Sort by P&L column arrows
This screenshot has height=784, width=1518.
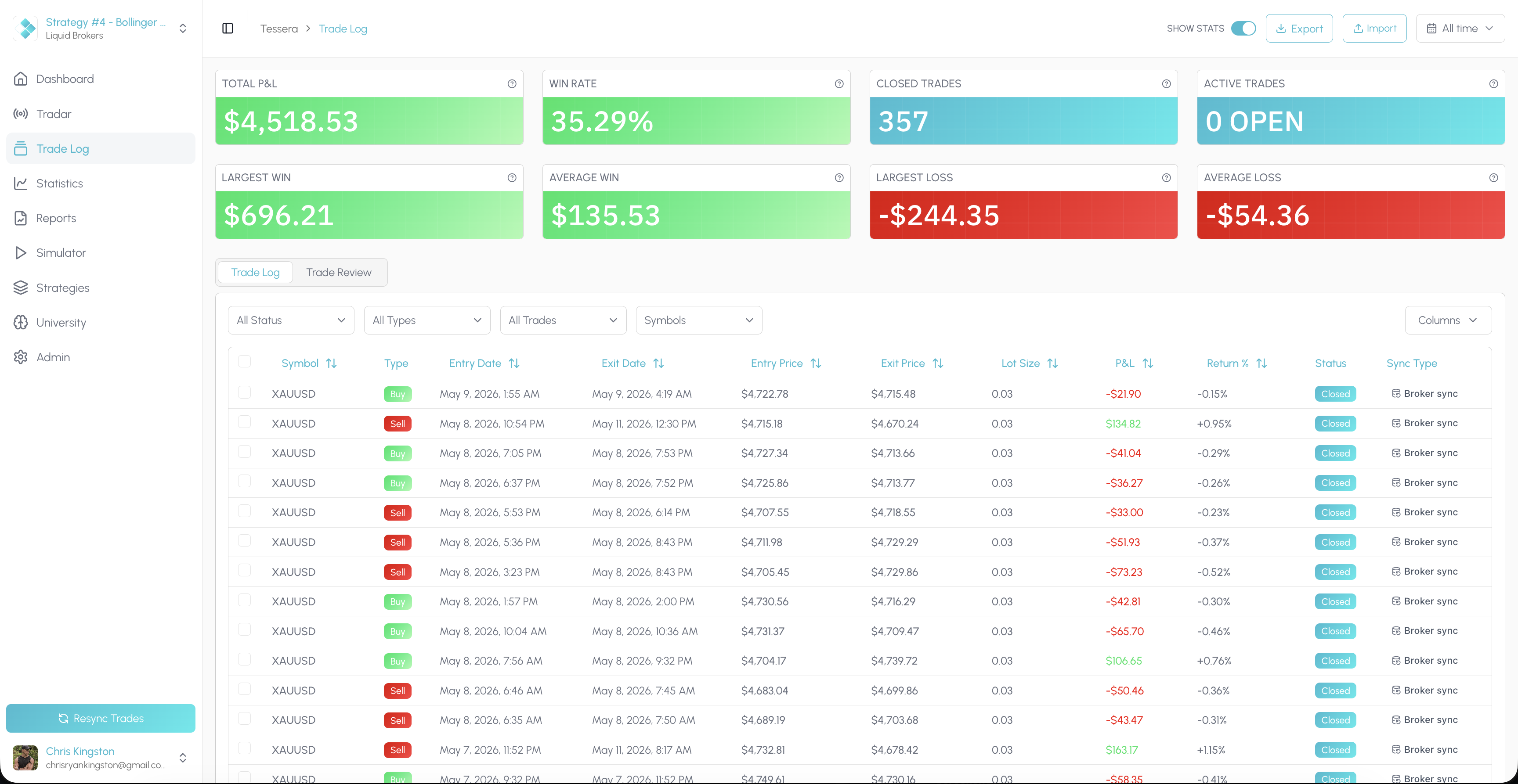coord(1147,363)
